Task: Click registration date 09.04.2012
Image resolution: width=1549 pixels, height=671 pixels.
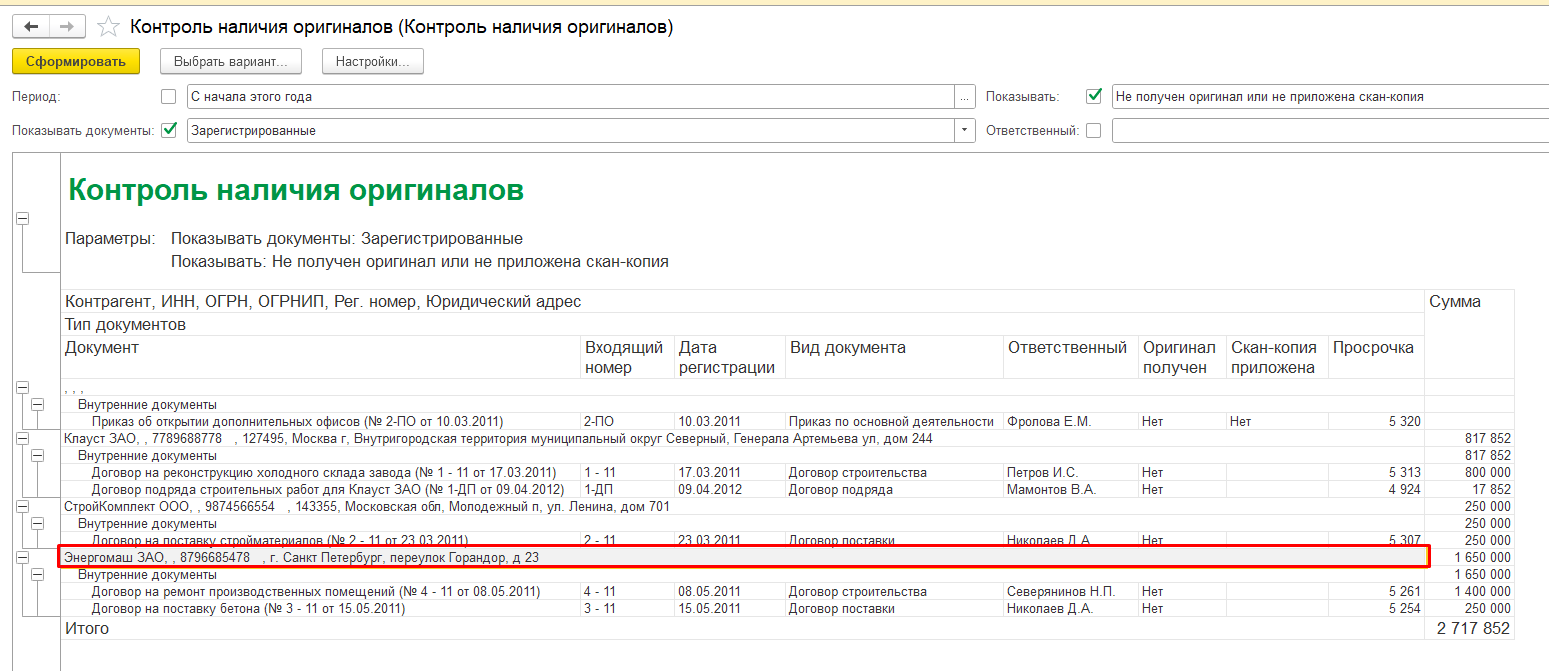Action: 710,489
